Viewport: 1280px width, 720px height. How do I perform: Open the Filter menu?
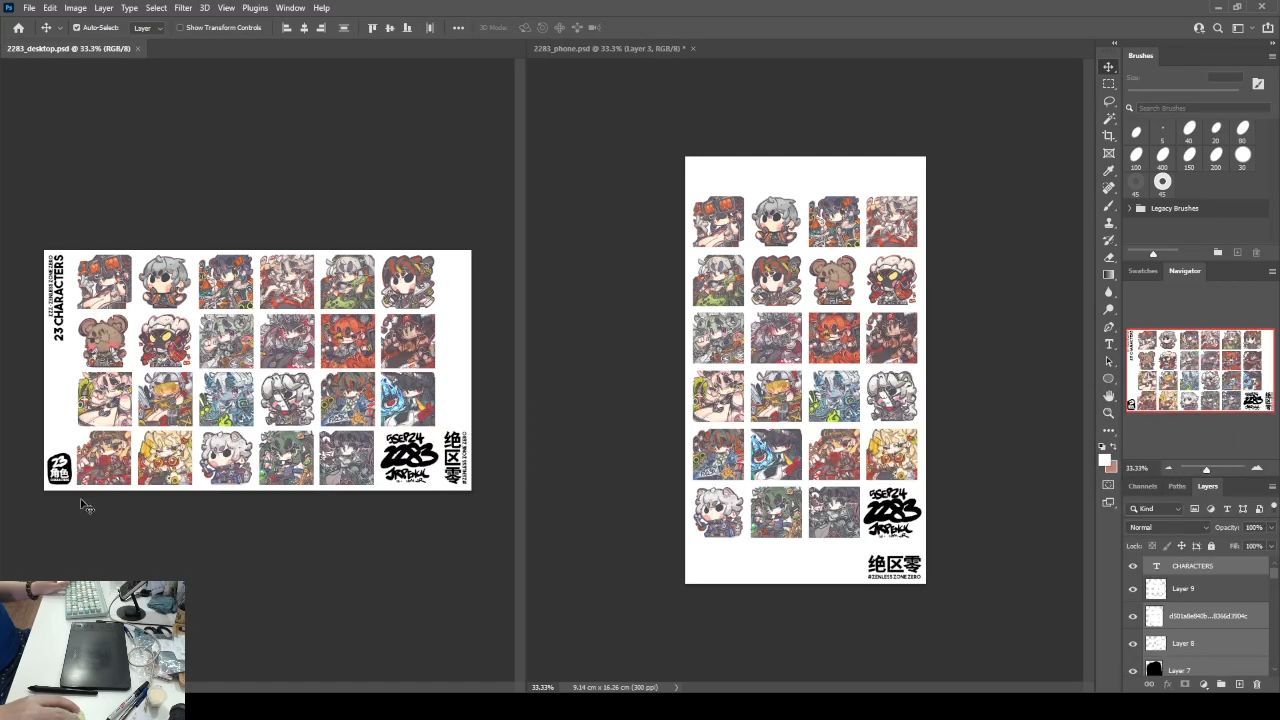click(183, 8)
